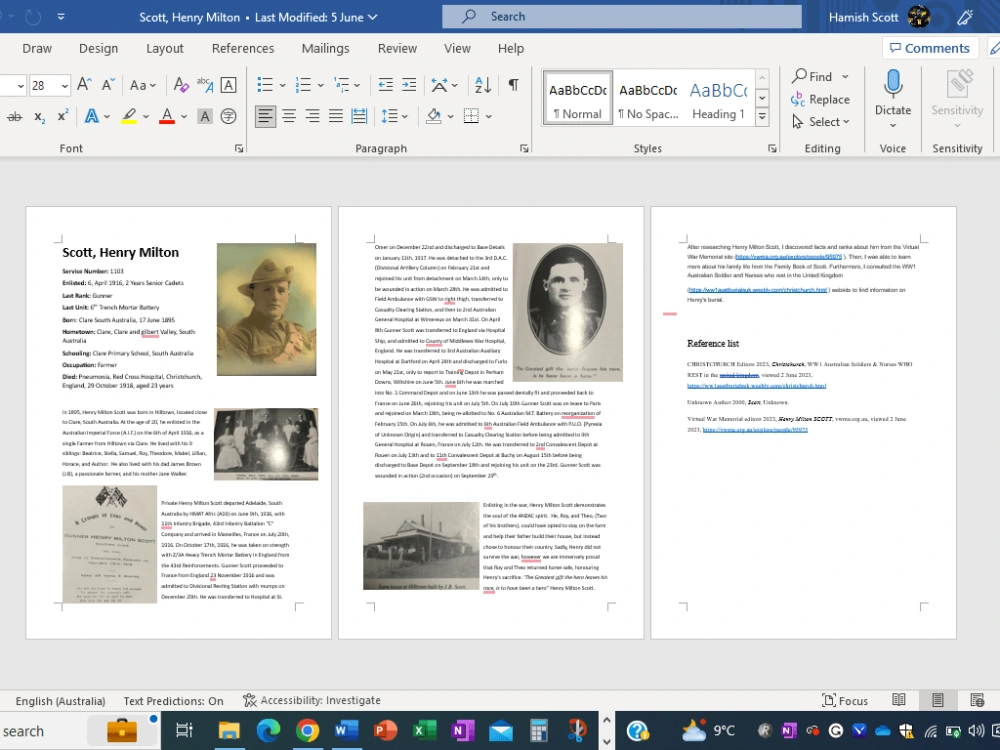The height and width of the screenshot is (750, 1000).
Task: Apply distributed alignment
Action: click(359, 116)
